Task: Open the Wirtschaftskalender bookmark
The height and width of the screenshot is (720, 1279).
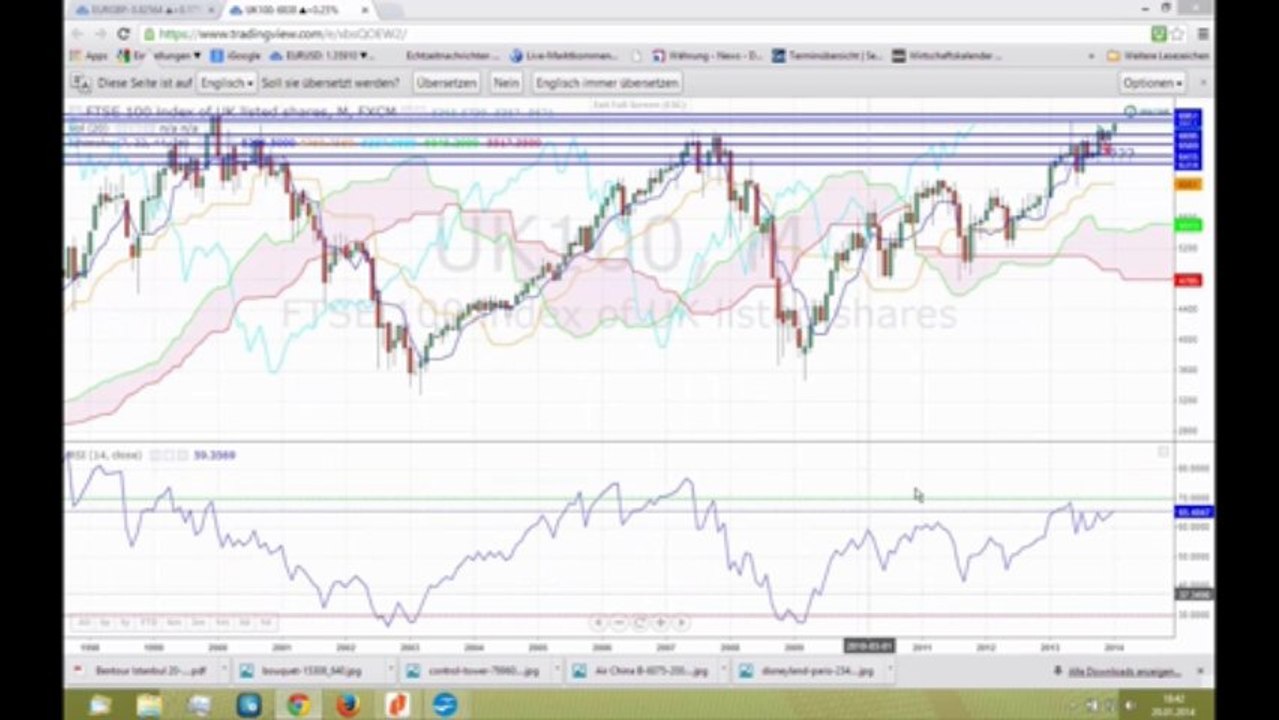Action: (x=946, y=56)
